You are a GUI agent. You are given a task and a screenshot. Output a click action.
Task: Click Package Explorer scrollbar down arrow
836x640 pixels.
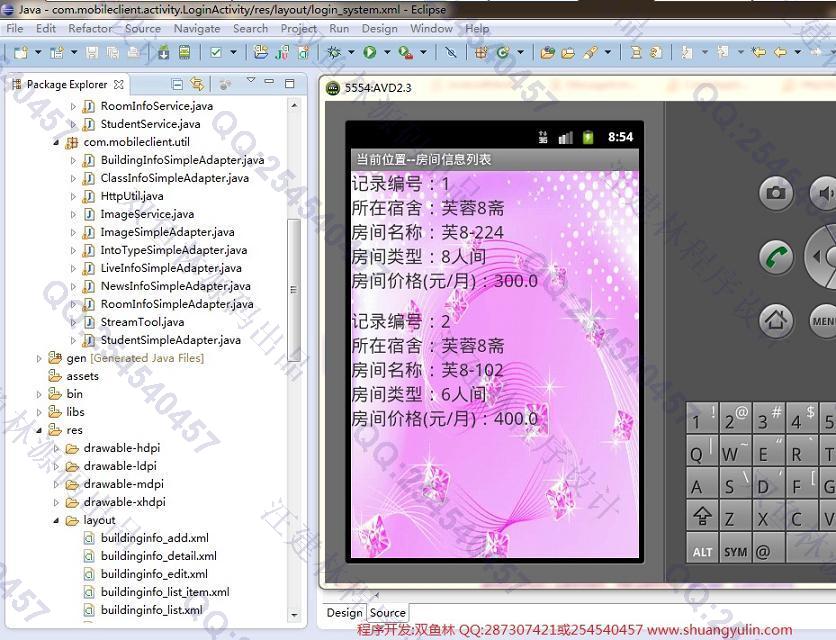pos(294,615)
